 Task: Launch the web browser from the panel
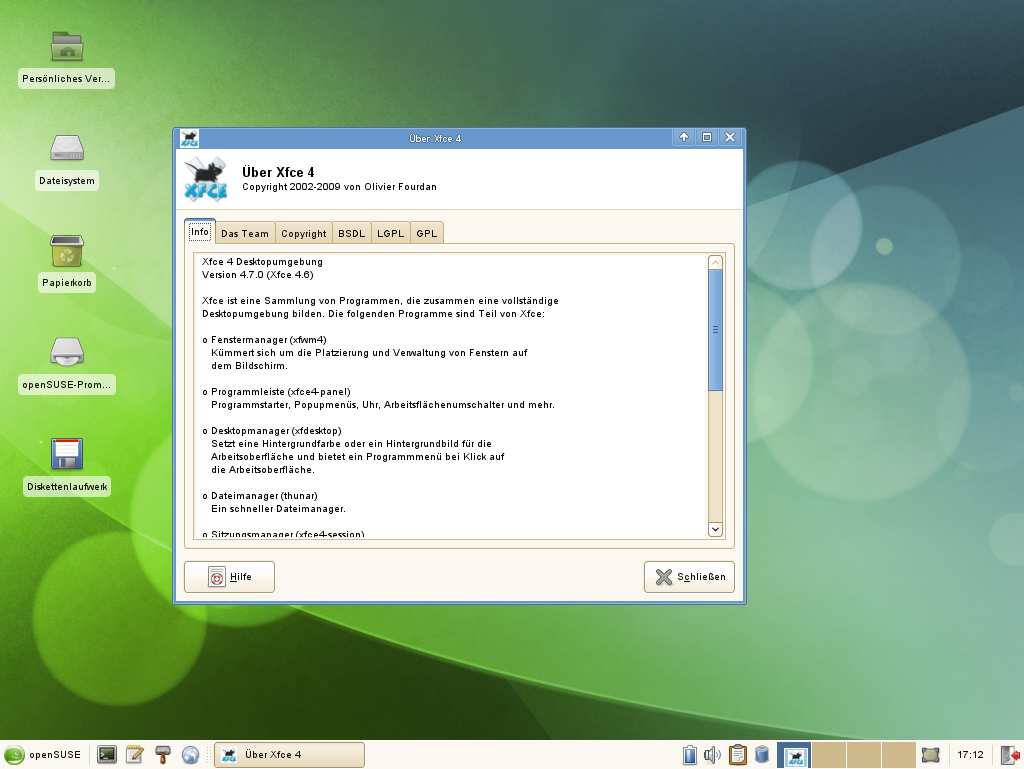tap(189, 755)
